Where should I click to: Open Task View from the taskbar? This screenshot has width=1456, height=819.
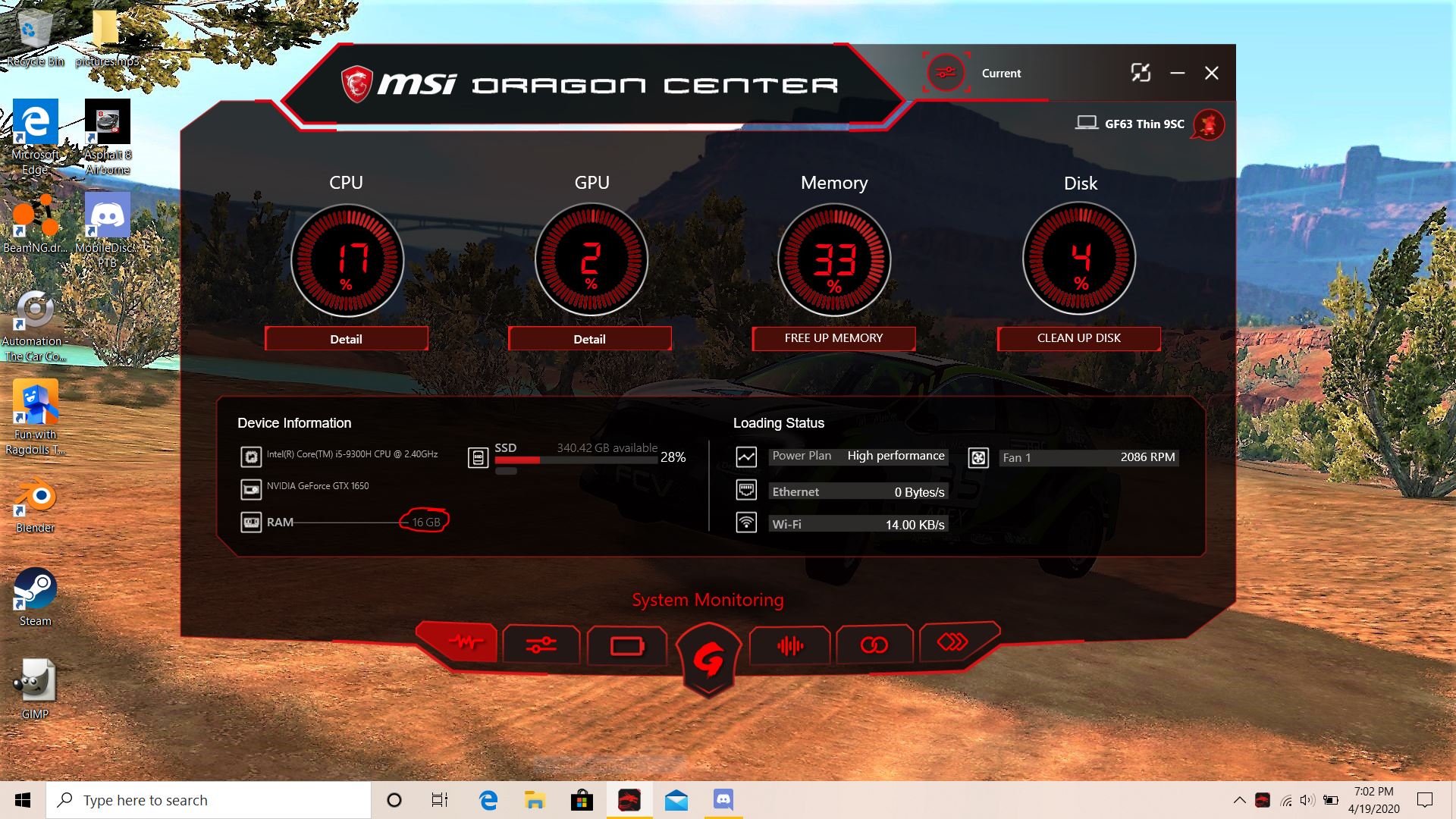[x=439, y=800]
